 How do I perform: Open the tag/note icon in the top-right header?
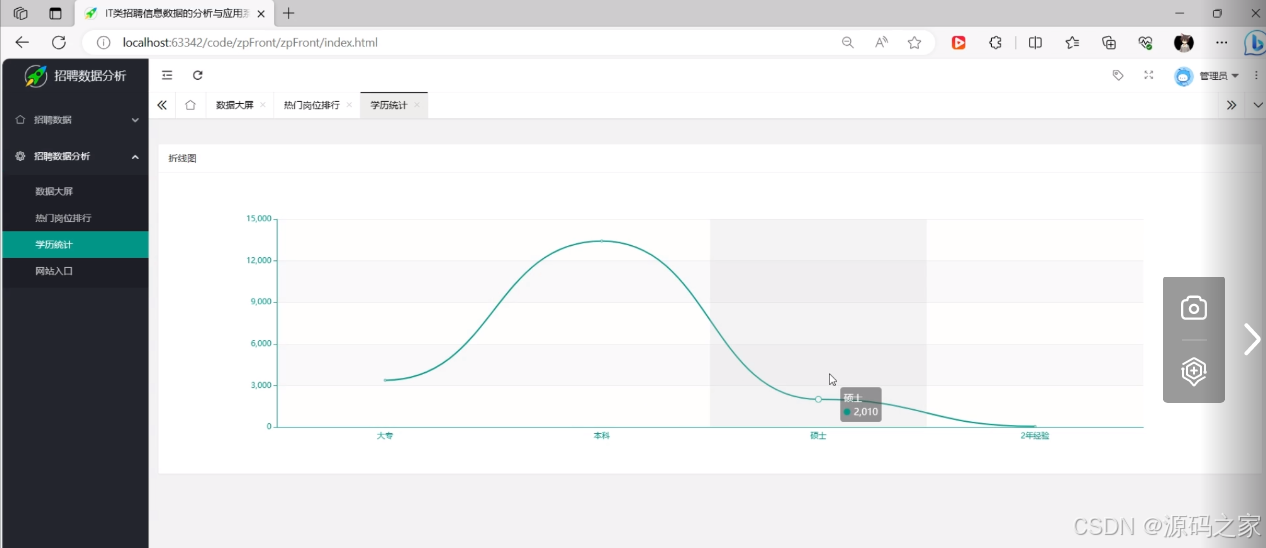click(1118, 75)
